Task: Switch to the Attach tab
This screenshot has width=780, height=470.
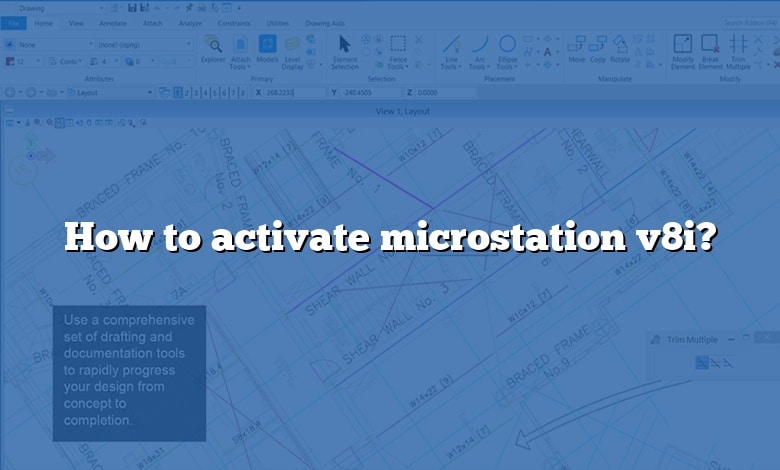Action: (x=153, y=23)
